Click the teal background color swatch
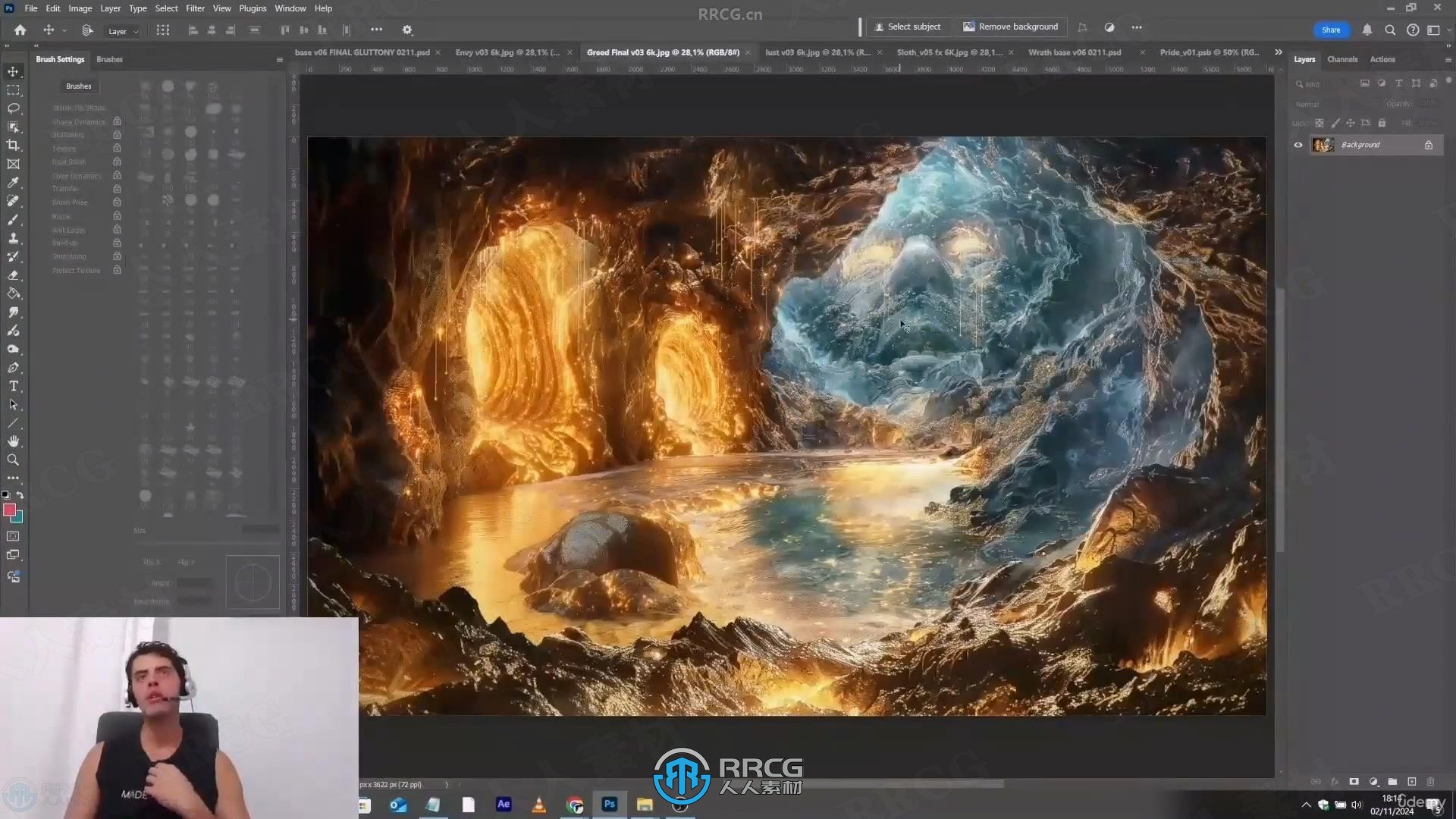Viewport: 1456px width, 819px height. (19, 519)
